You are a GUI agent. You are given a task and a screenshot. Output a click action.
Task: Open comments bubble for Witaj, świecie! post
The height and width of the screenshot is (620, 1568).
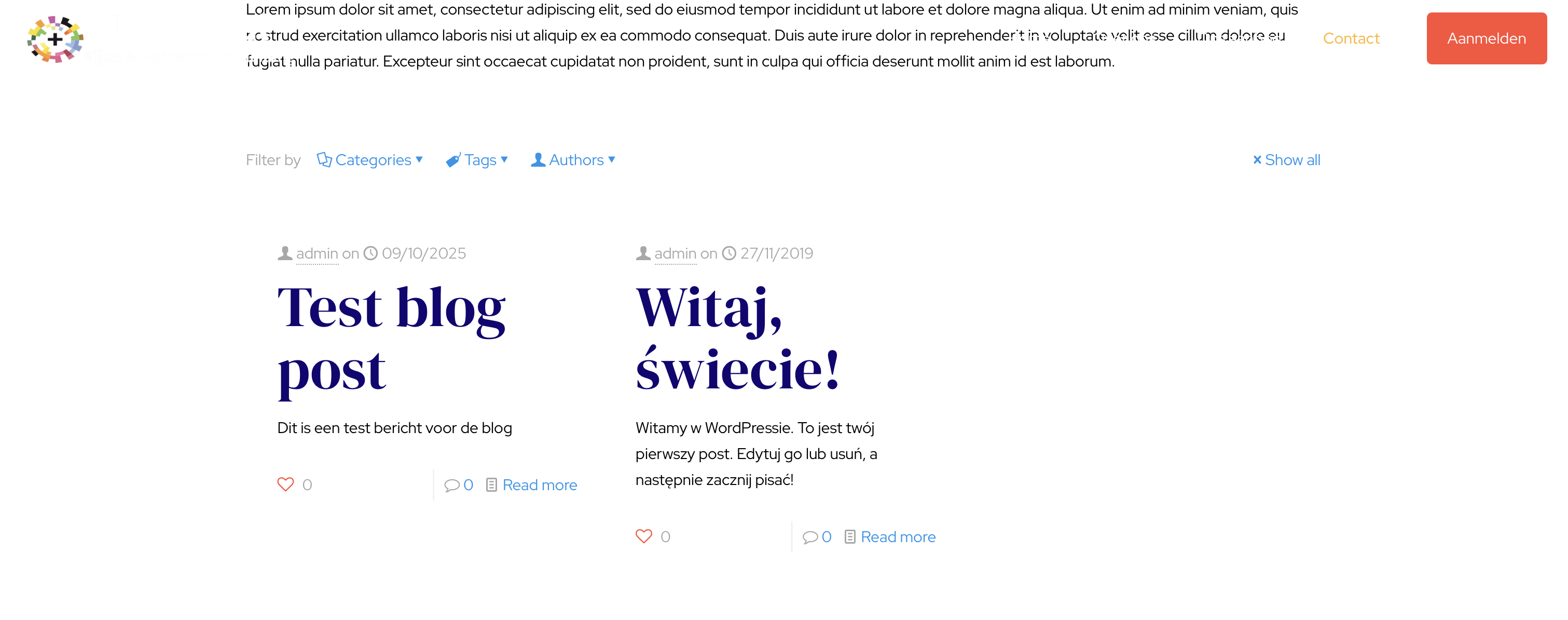pos(809,536)
